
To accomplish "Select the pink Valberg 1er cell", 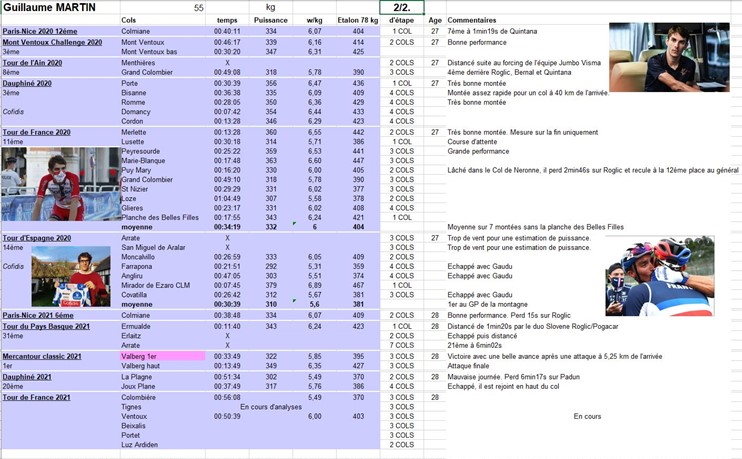I will pyautogui.click(x=163, y=356).
